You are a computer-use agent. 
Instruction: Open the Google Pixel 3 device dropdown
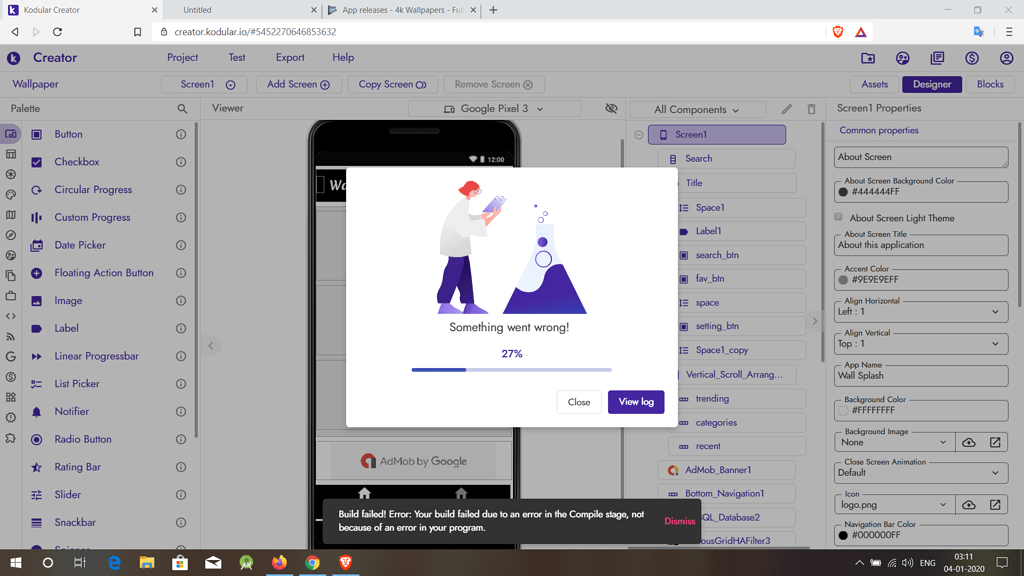(x=494, y=108)
